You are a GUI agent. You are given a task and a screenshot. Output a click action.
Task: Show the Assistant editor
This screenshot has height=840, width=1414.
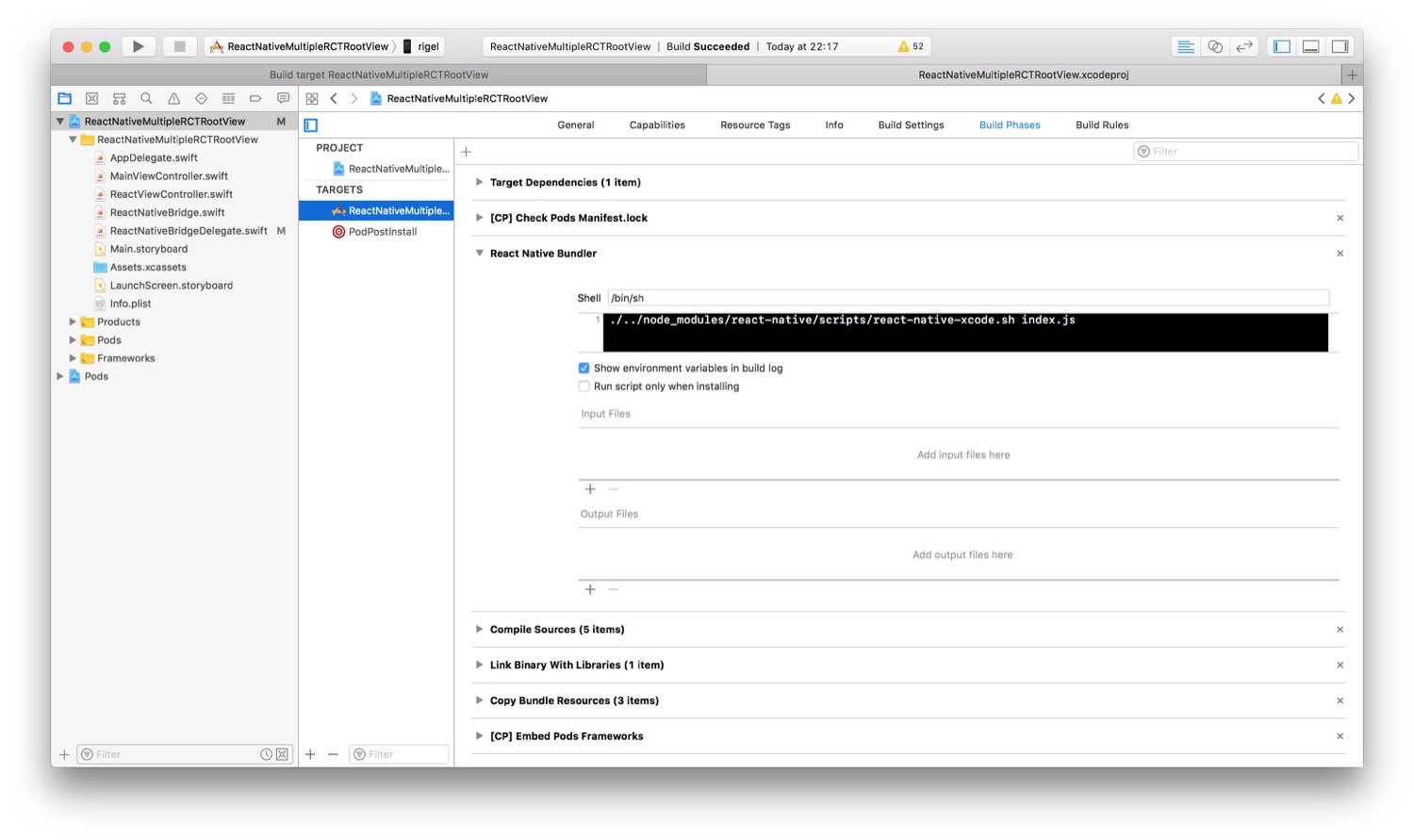[1215, 46]
